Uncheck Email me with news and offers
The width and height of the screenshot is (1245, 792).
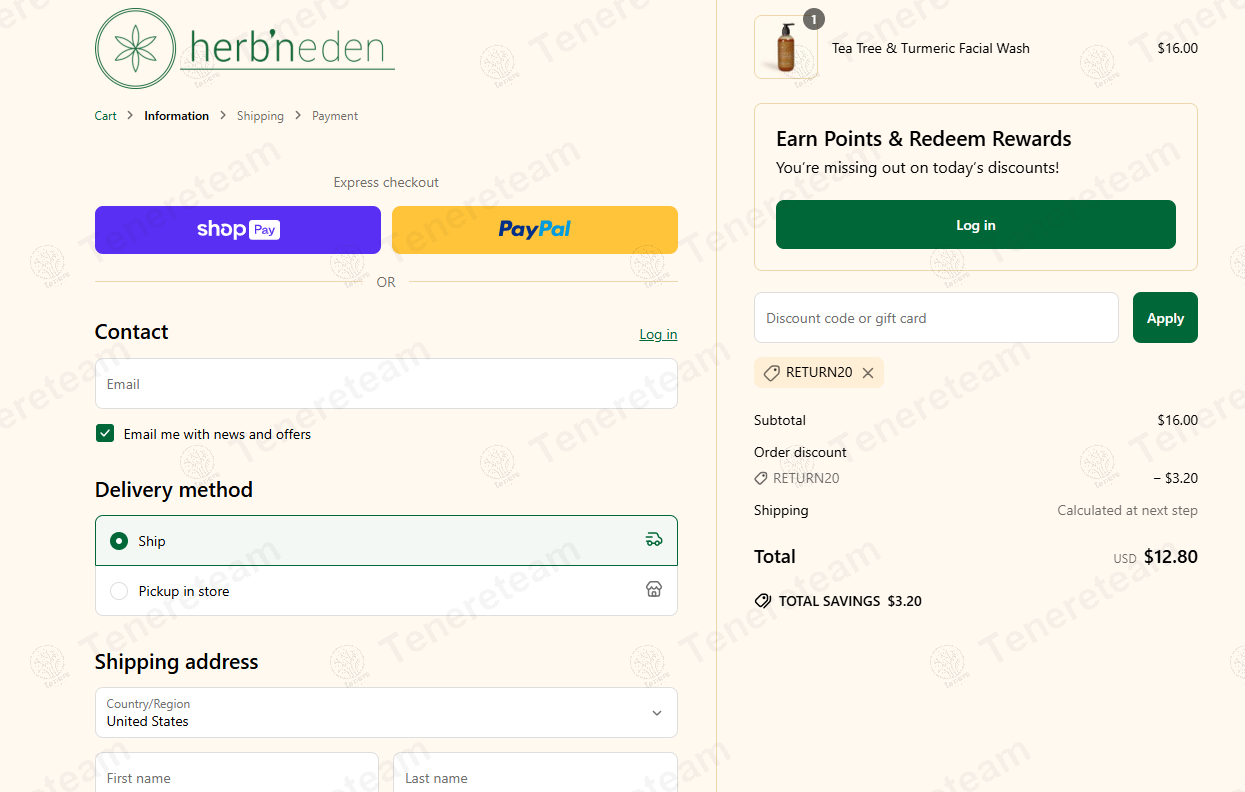[x=105, y=434]
